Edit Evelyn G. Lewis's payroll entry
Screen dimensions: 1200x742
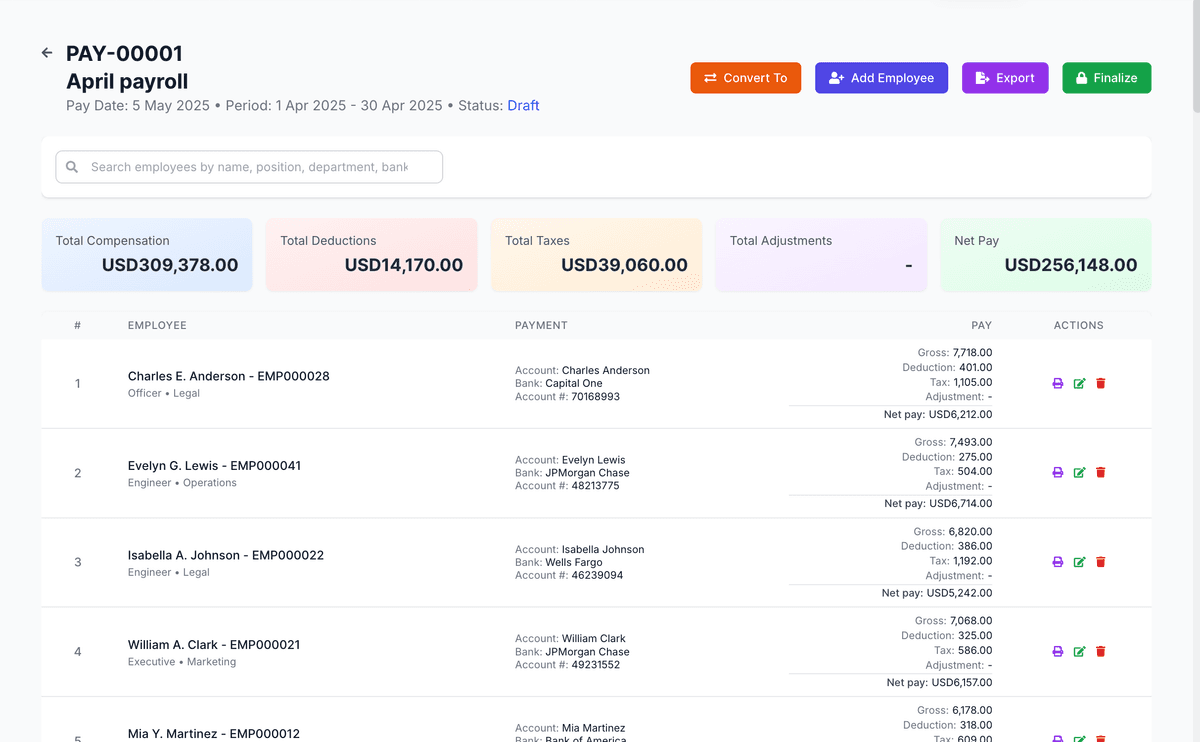click(1079, 472)
